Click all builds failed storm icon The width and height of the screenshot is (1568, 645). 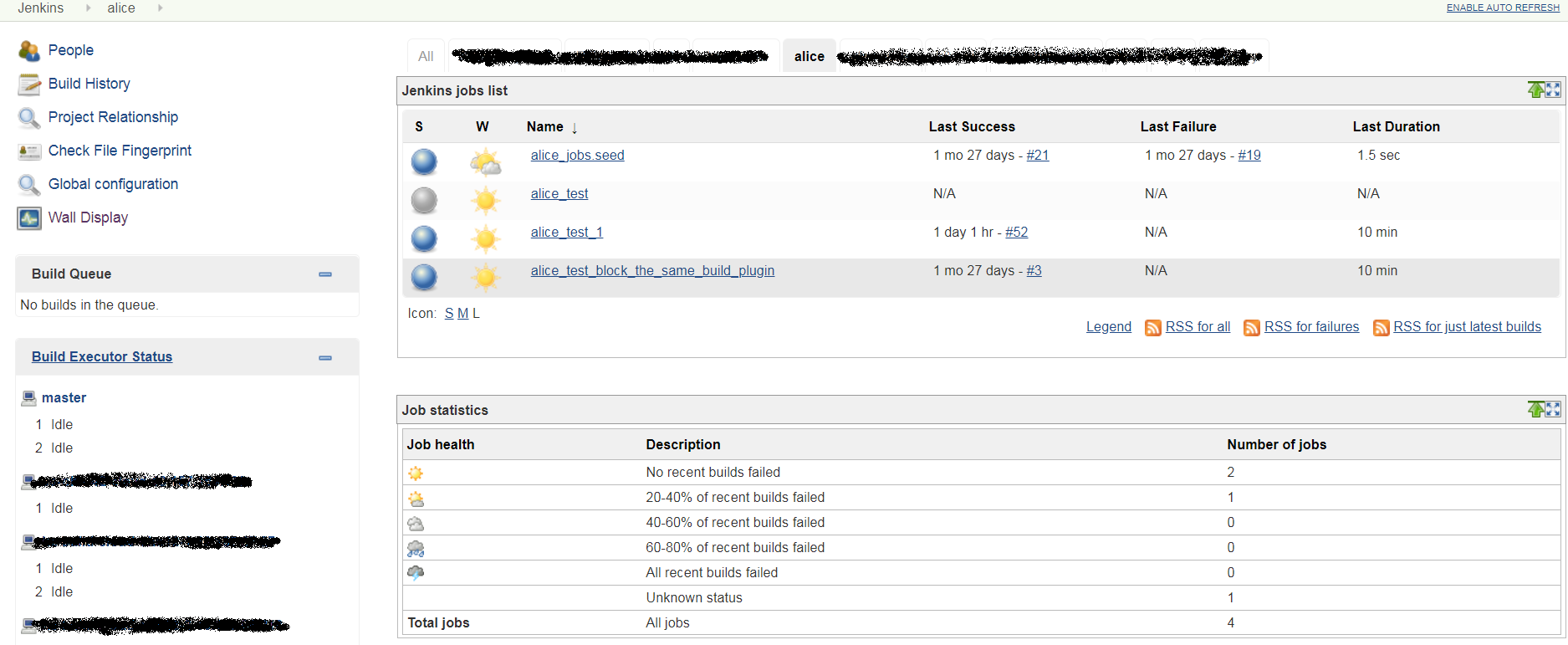tap(416, 573)
